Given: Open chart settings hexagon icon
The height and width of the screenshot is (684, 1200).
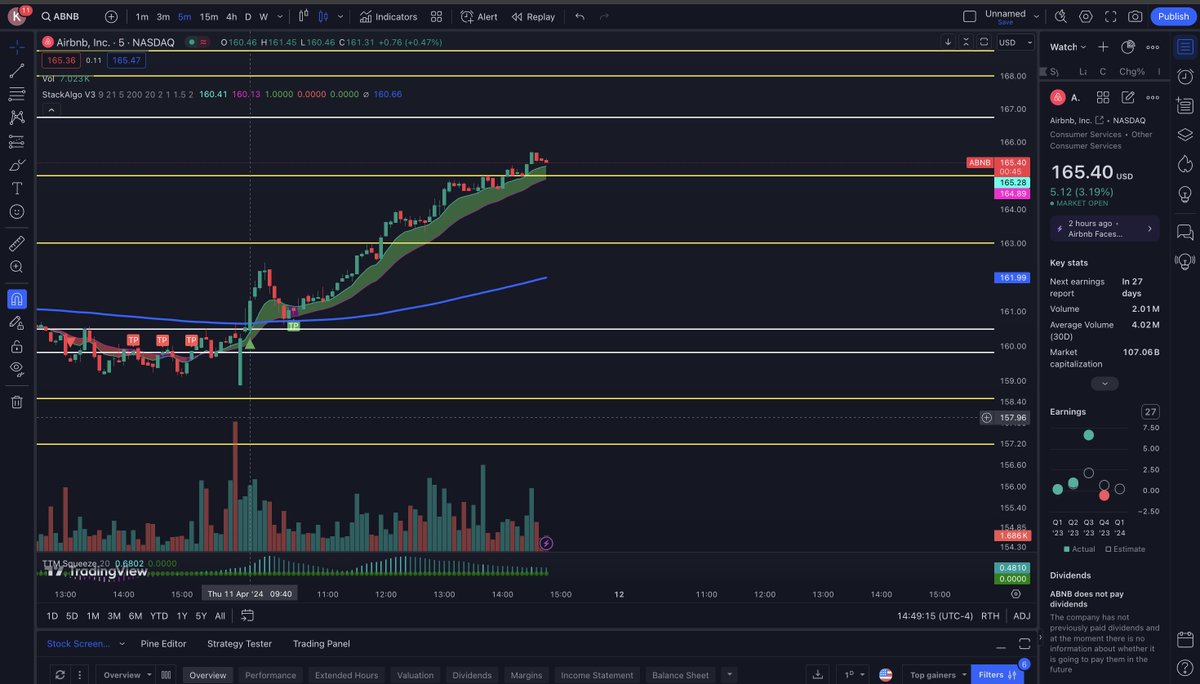Looking at the screenshot, I should (1086, 17).
